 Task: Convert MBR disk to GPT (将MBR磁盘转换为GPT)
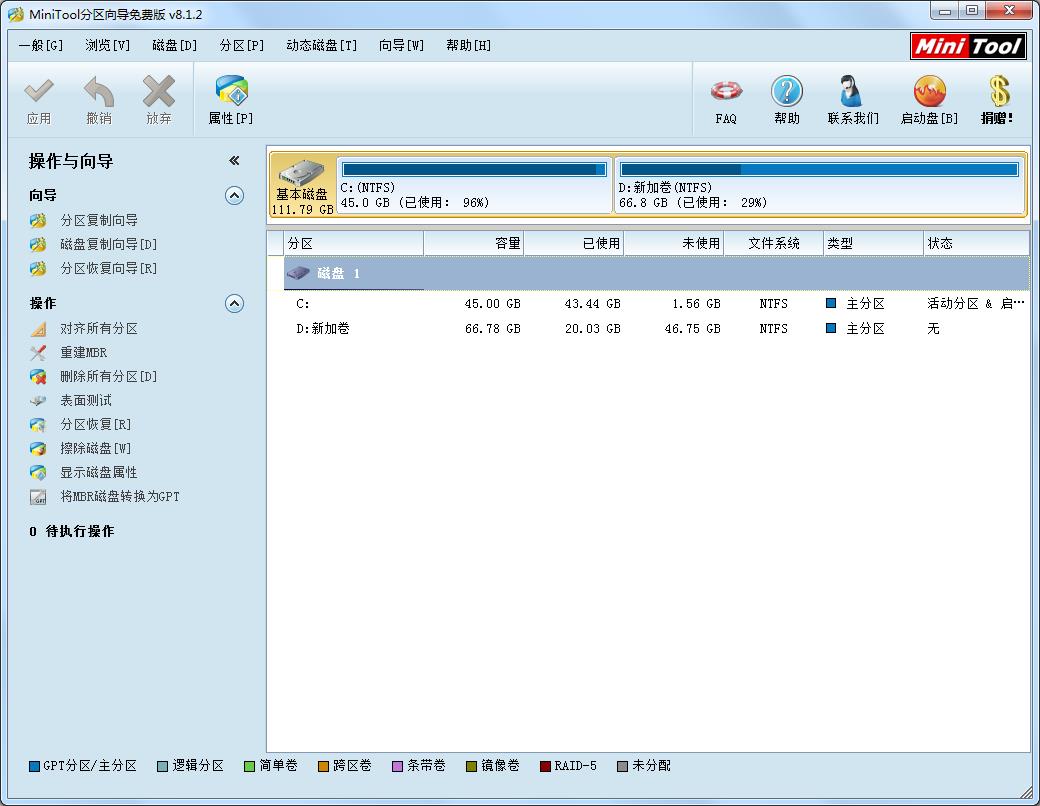[x=119, y=496]
